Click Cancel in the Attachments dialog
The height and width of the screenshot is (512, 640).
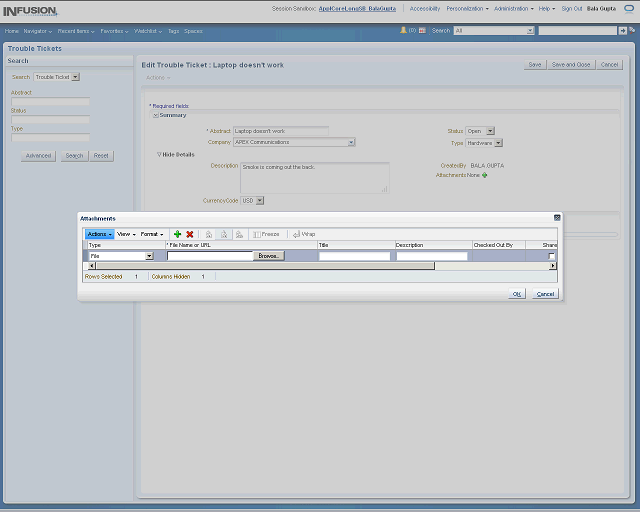coord(545,294)
